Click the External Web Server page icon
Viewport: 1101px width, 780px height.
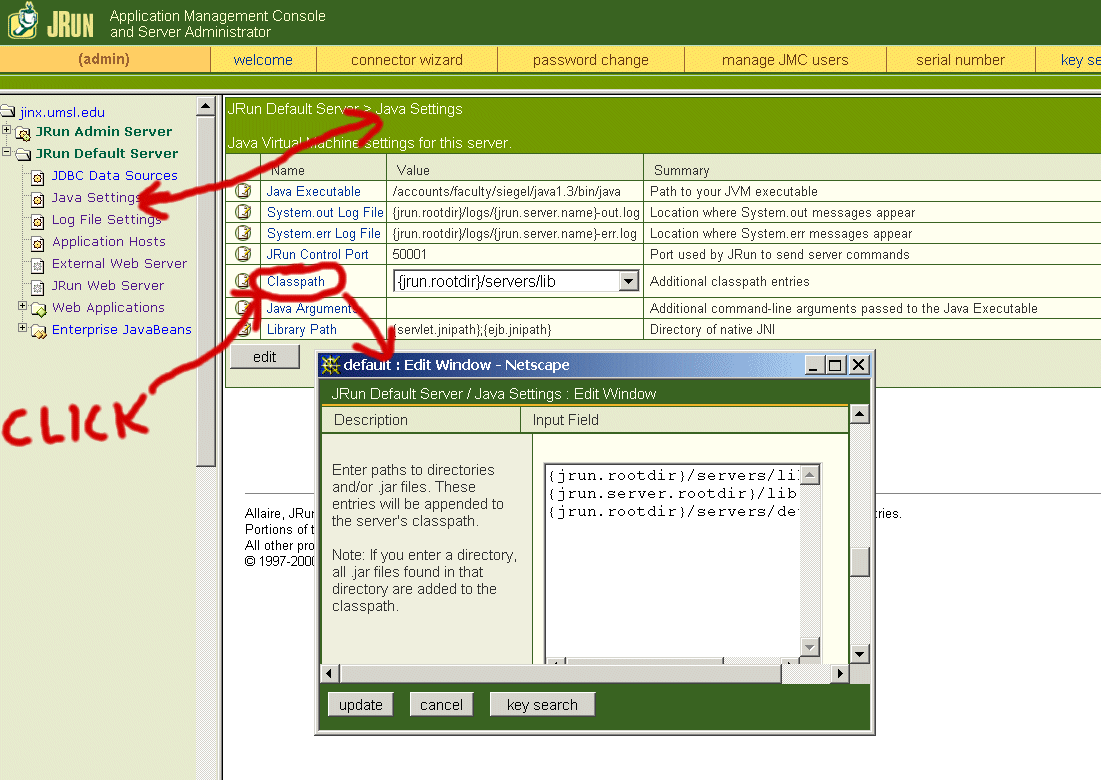(38, 265)
